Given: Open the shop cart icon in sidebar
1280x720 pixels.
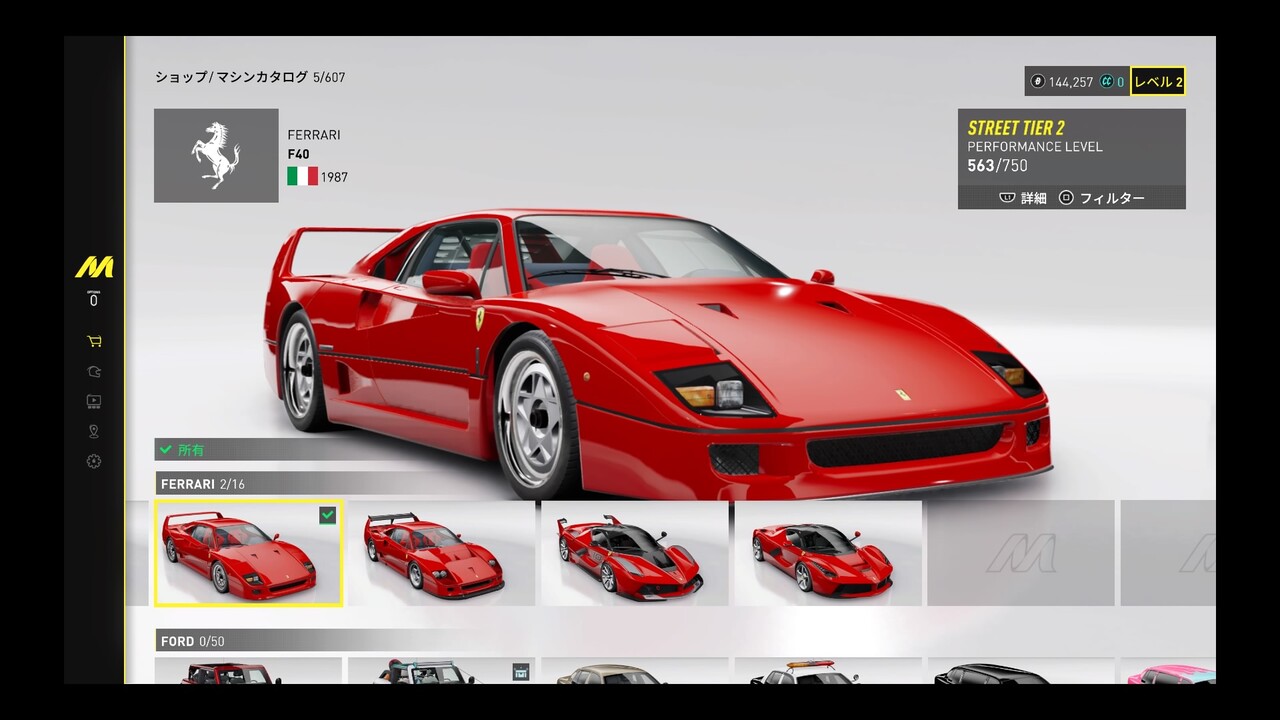Looking at the screenshot, I should click(94, 341).
